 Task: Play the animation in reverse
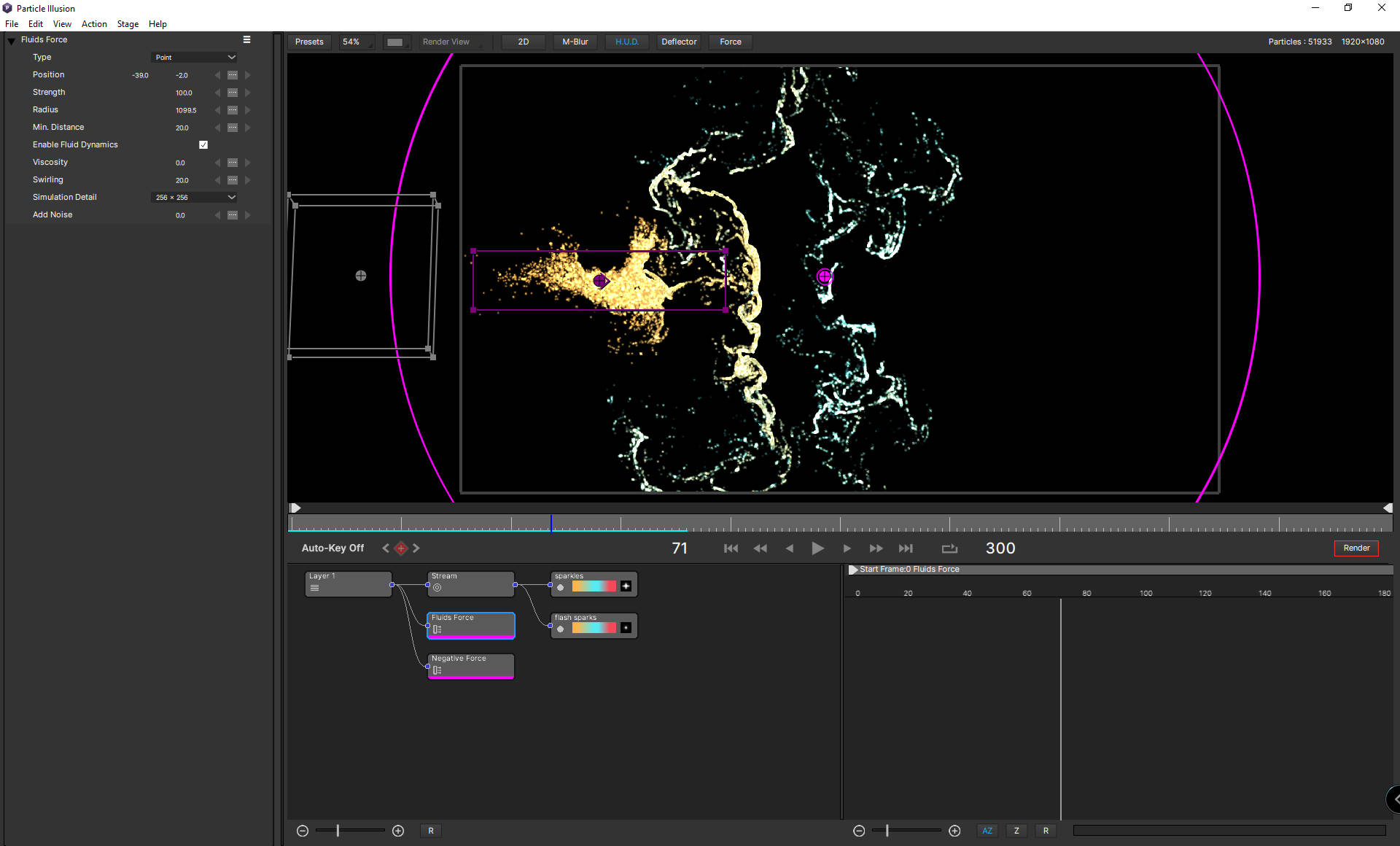point(789,548)
